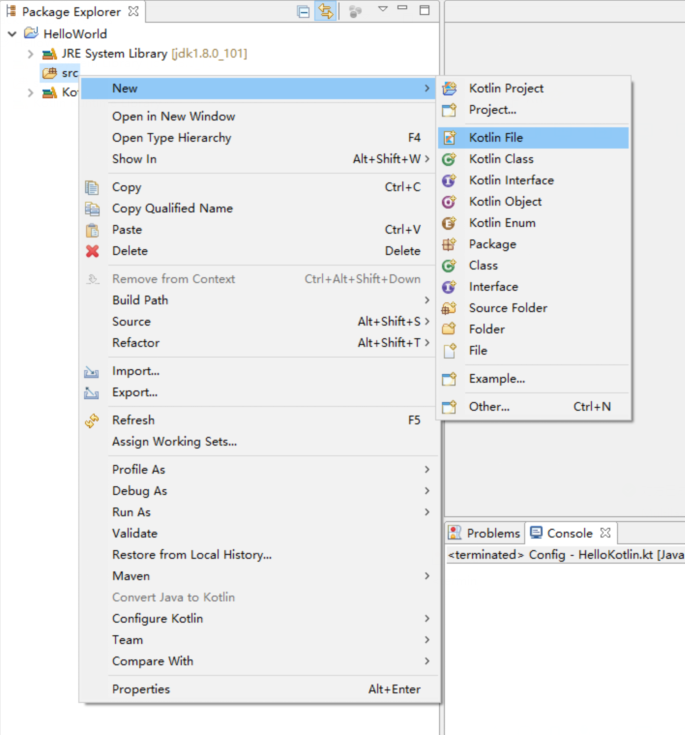Select Assign Working Sets...

pos(258,442)
